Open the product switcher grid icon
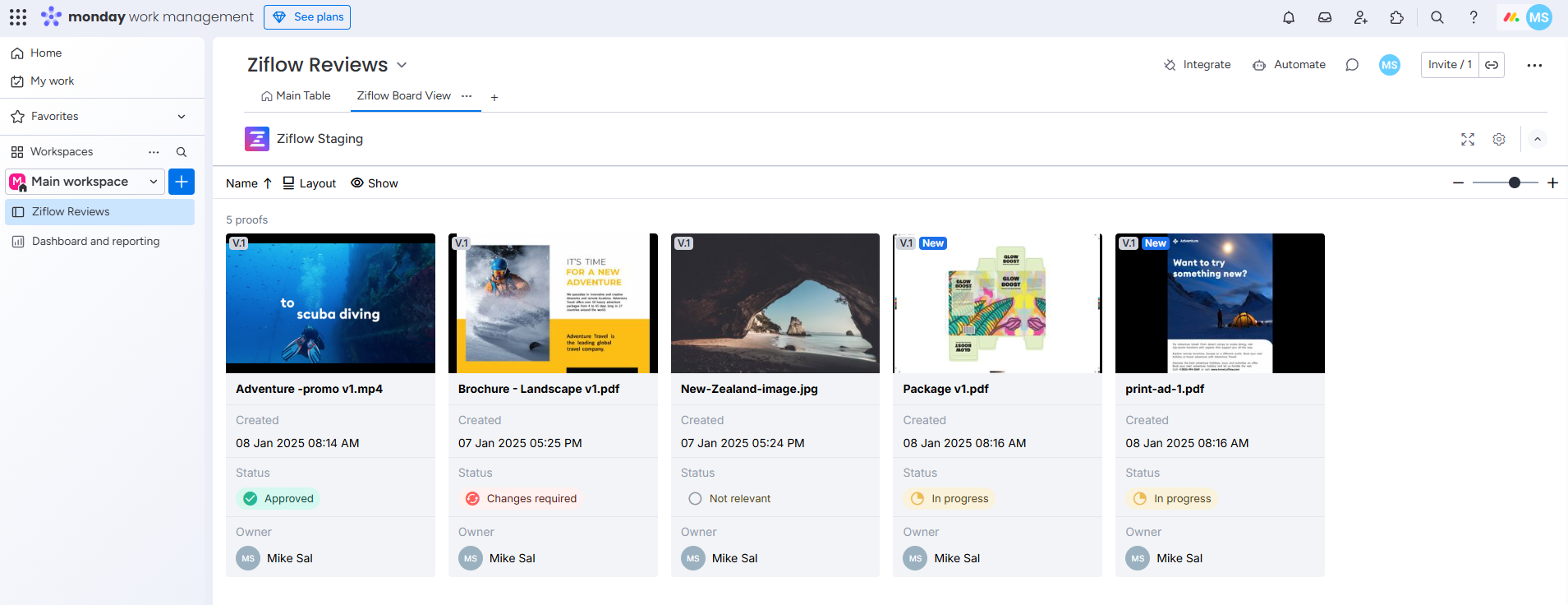Viewport: 1568px width, 605px height. click(x=18, y=17)
